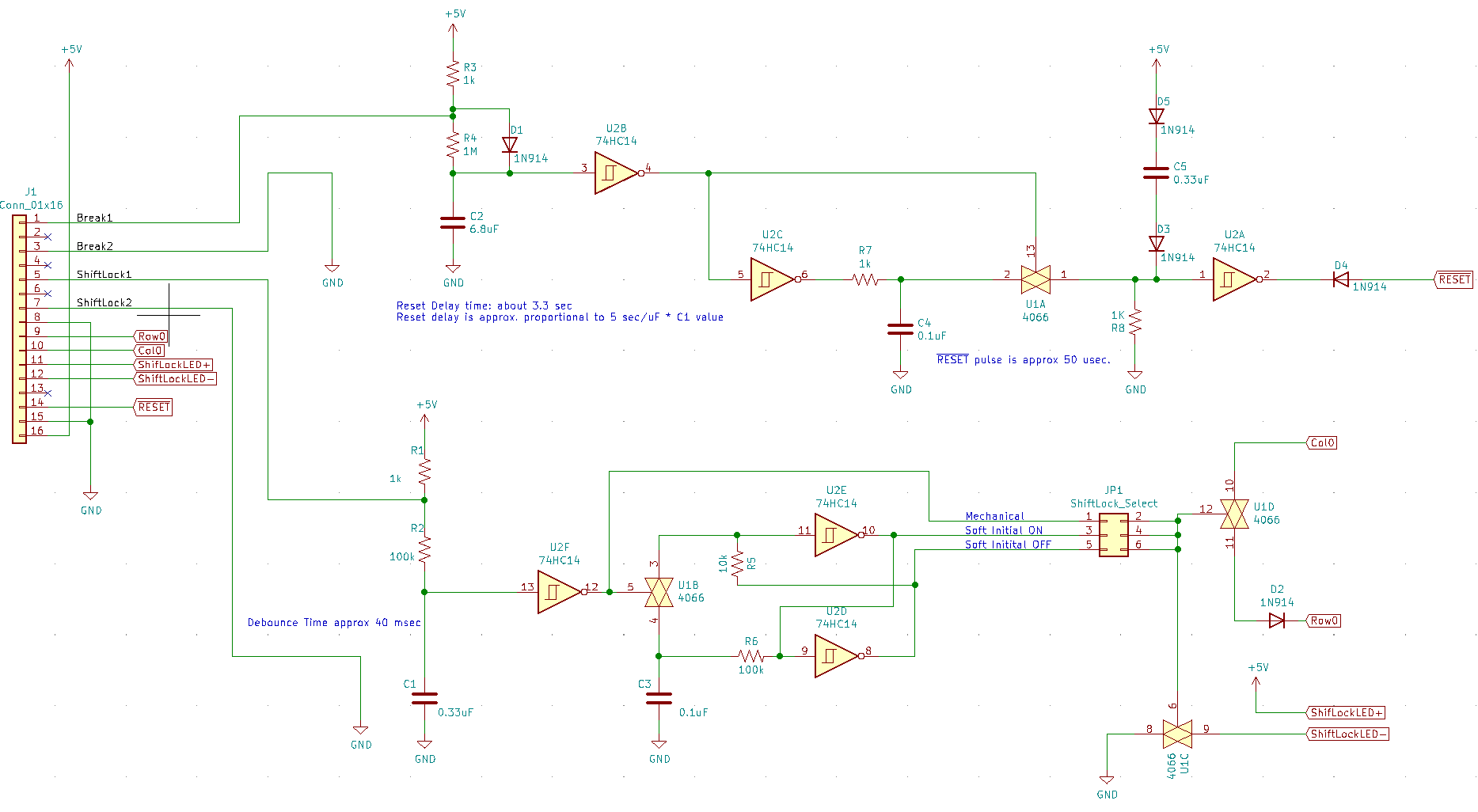The width and height of the screenshot is (1478, 812).
Task: Click ShiftLockLED- label near U1C
Action: click(x=1347, y=734)
